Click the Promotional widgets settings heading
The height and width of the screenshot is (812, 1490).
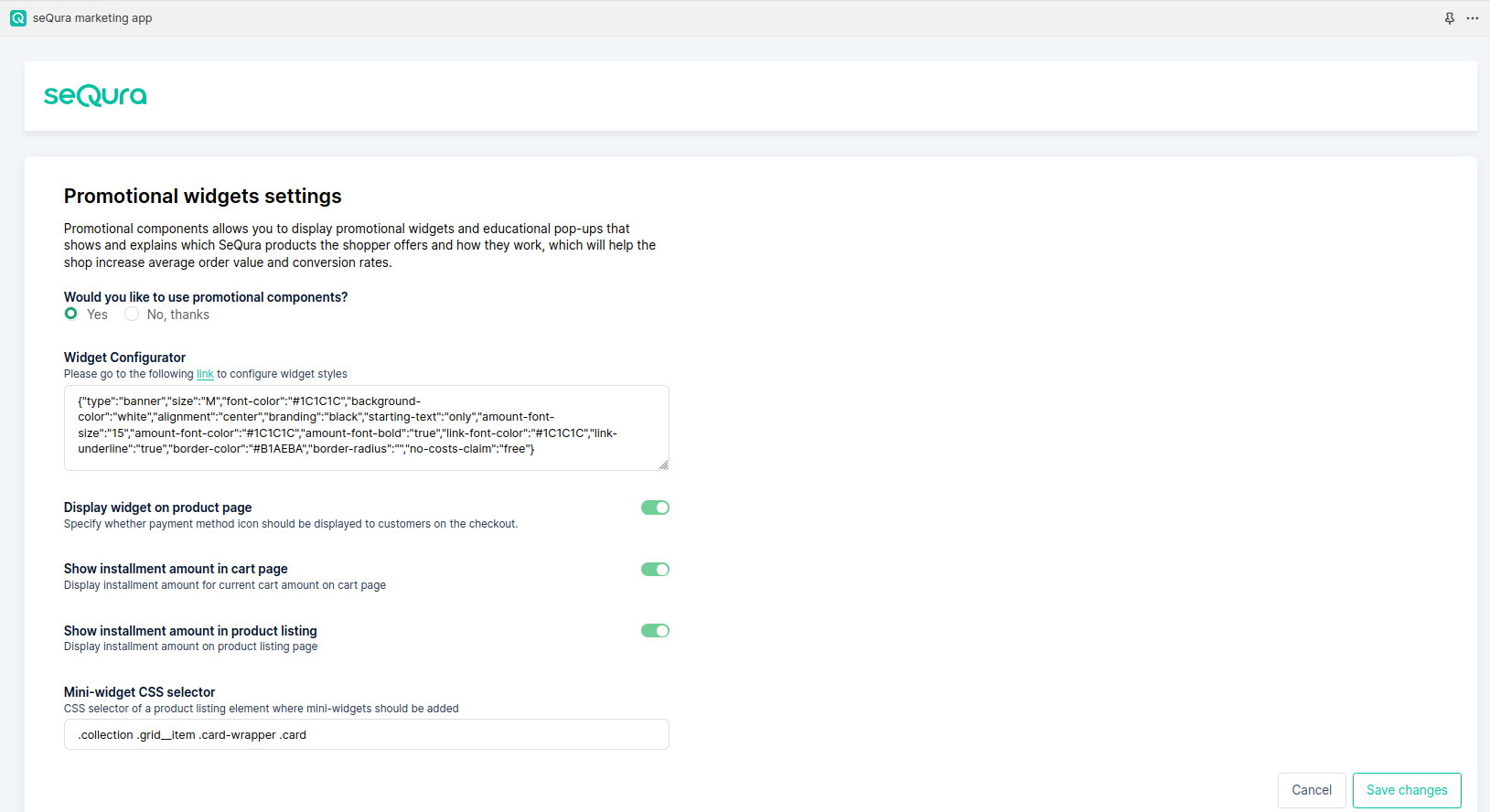click(203, 197)
